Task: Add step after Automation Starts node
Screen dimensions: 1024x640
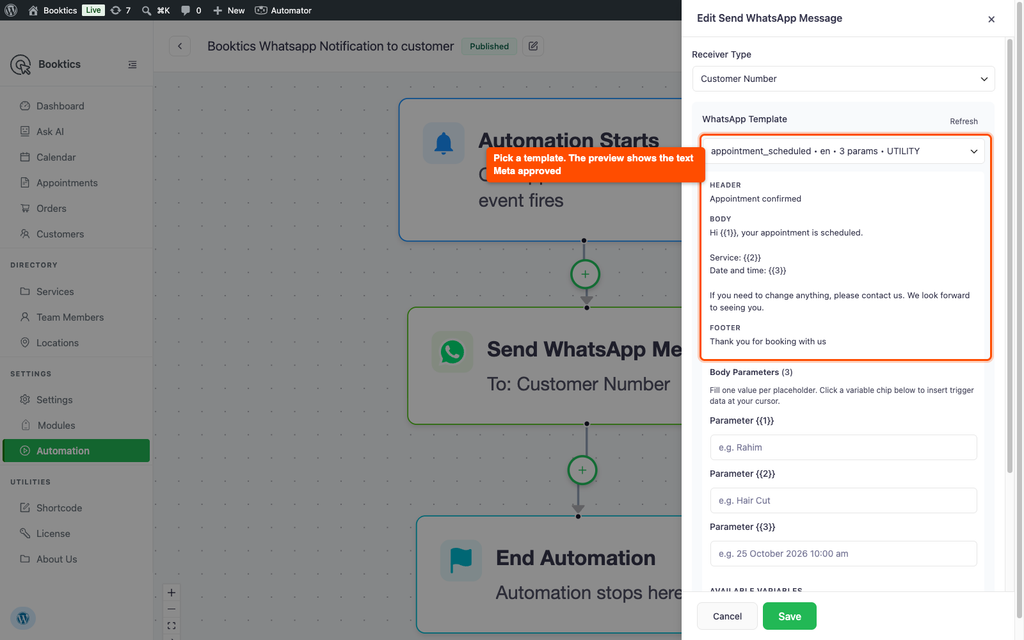Action: click(x=585, y=274)
